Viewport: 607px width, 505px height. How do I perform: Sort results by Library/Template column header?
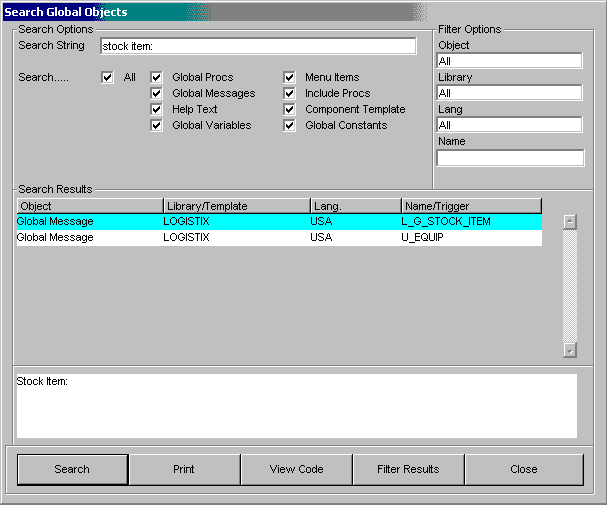tap(236, 206)
